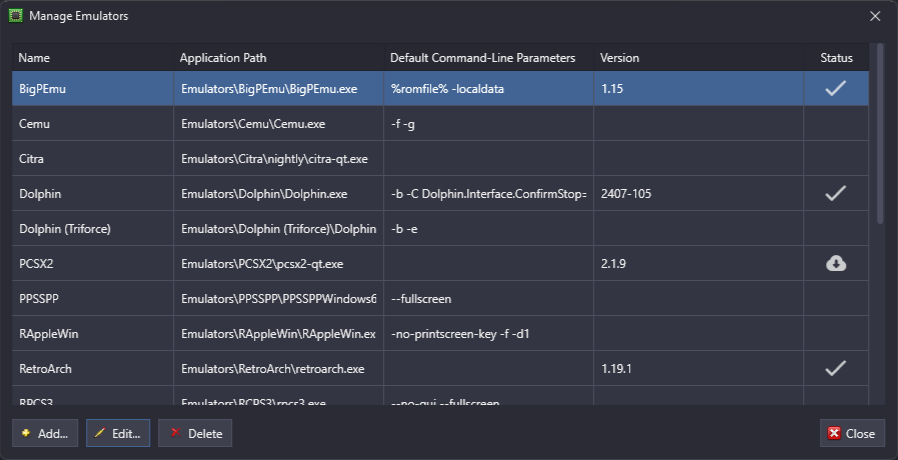This screenshot has width=898, height=460.
Task: Select the Dolphin emulator name cell
Action: [x=93, y=194]
